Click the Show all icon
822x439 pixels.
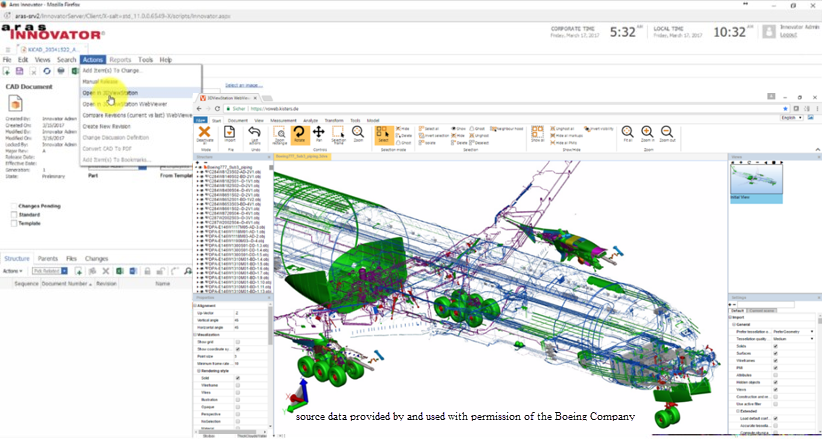(x=537, y=134)
